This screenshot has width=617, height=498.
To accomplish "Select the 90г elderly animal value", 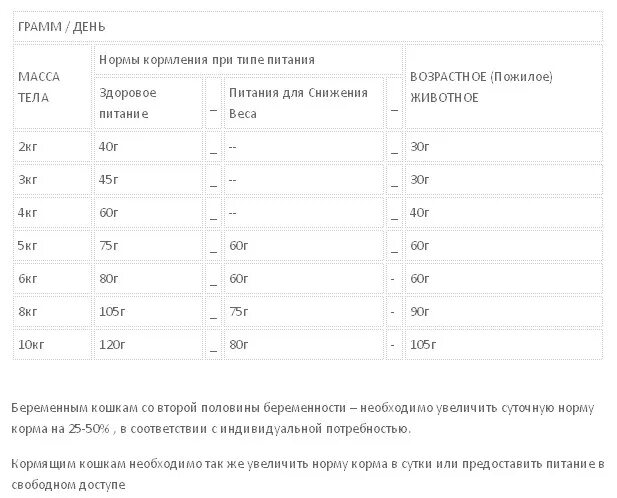I will point(504,312).
